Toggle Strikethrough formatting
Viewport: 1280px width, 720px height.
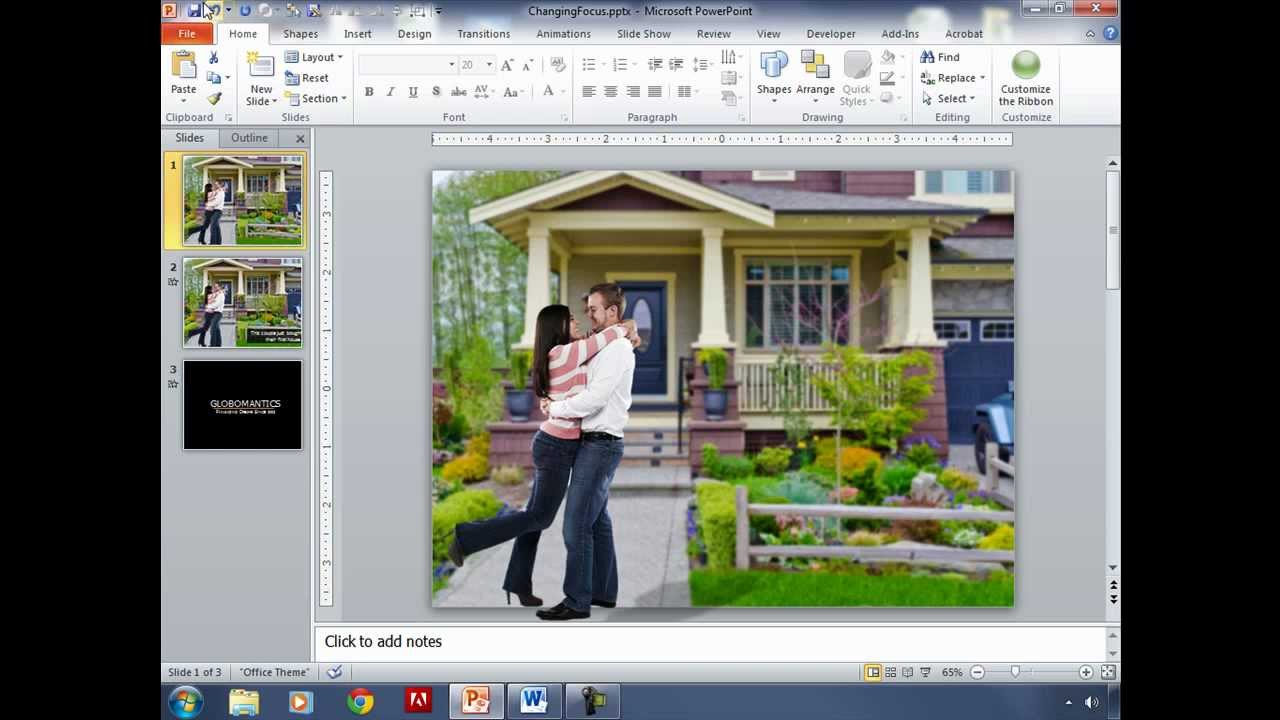pos(459,92)
